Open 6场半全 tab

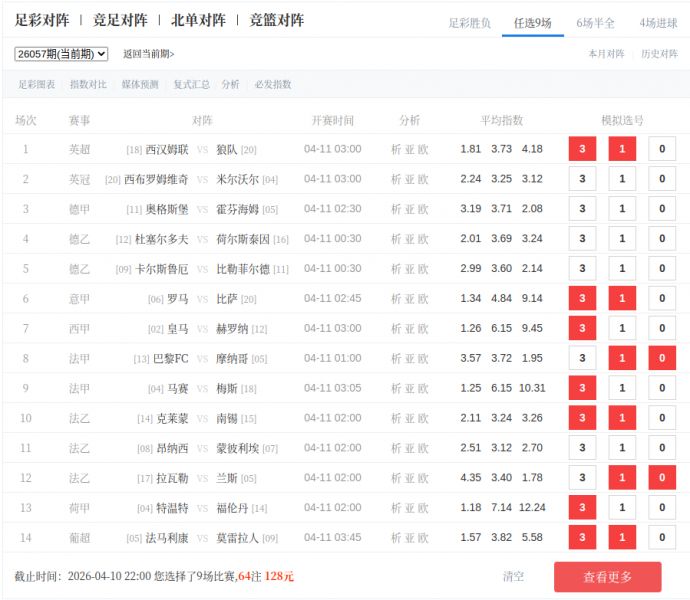click(x=594, y=22)
